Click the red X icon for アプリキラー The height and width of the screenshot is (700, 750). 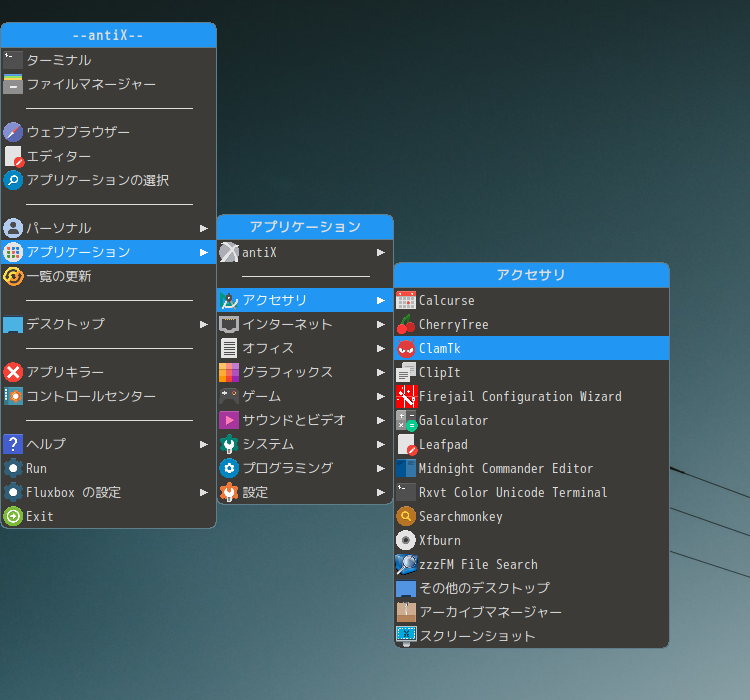coord(13,372)
